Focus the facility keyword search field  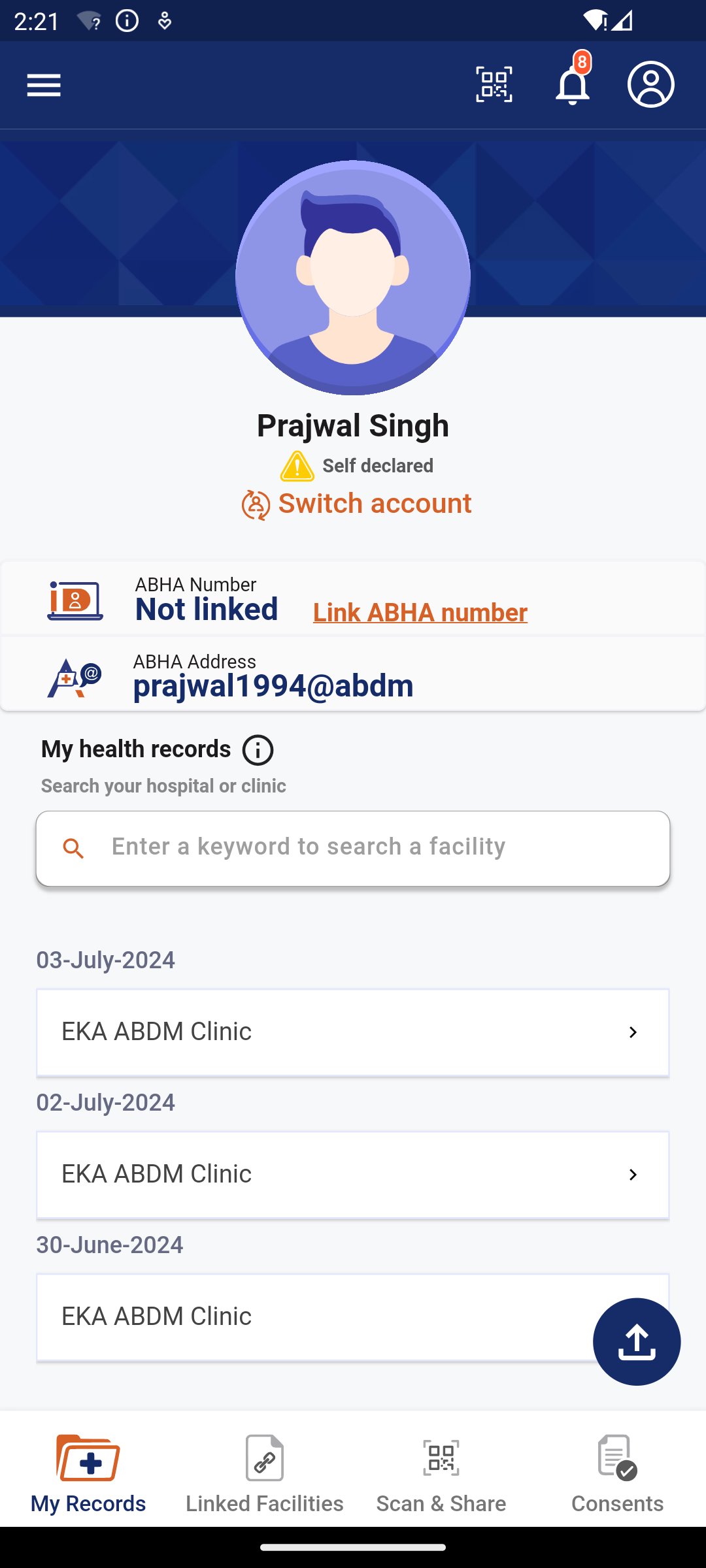point(353,847)
